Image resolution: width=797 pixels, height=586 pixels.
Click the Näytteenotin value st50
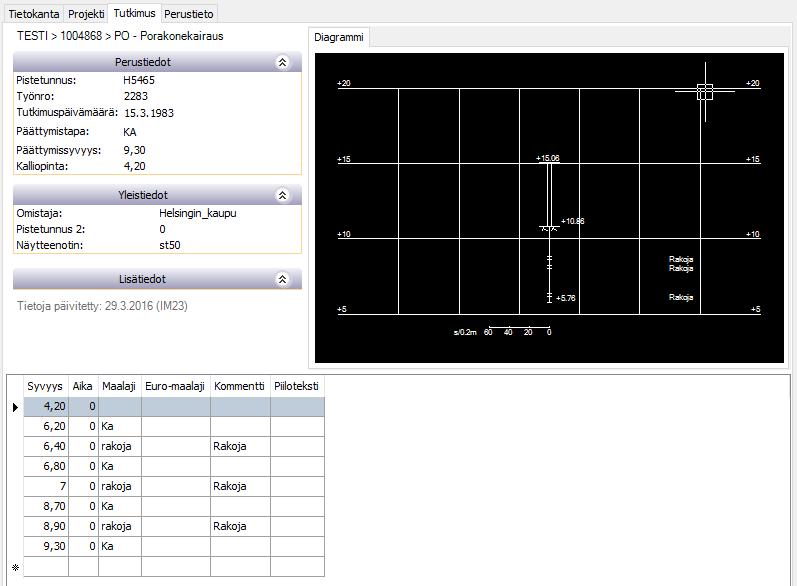click(x=170, y=245)
